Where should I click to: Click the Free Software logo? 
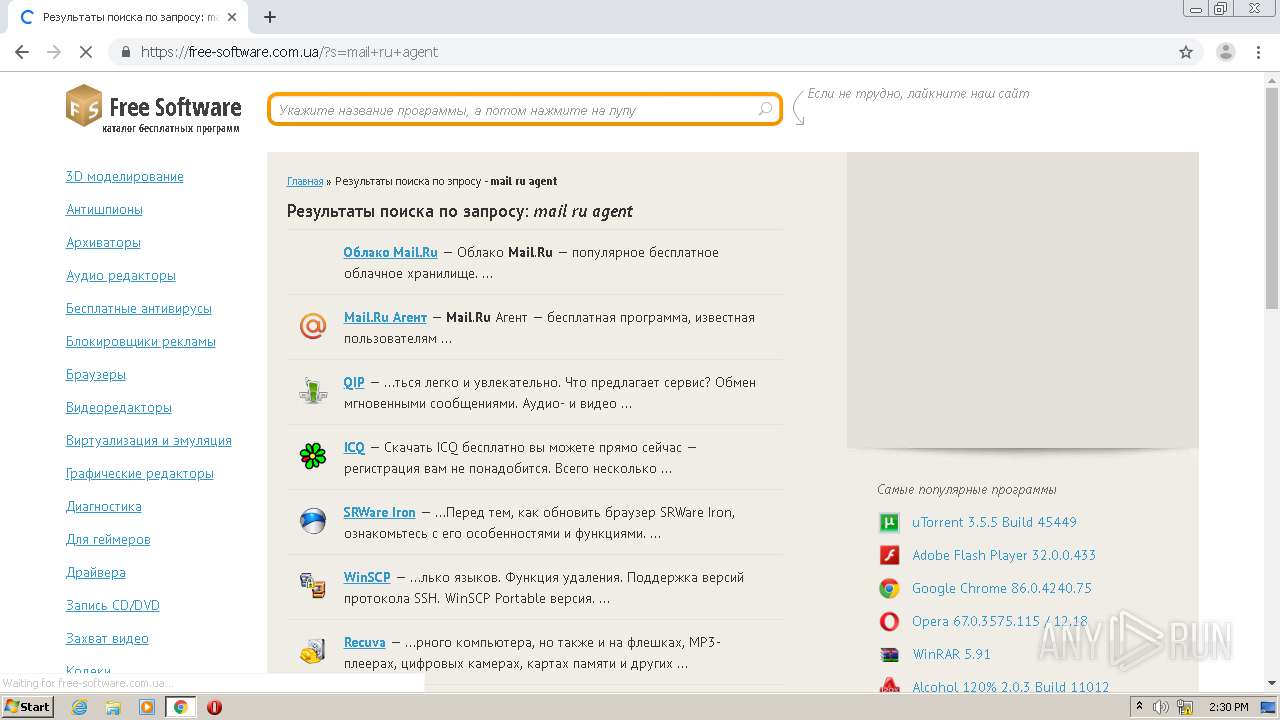click(x=154, y=108)
